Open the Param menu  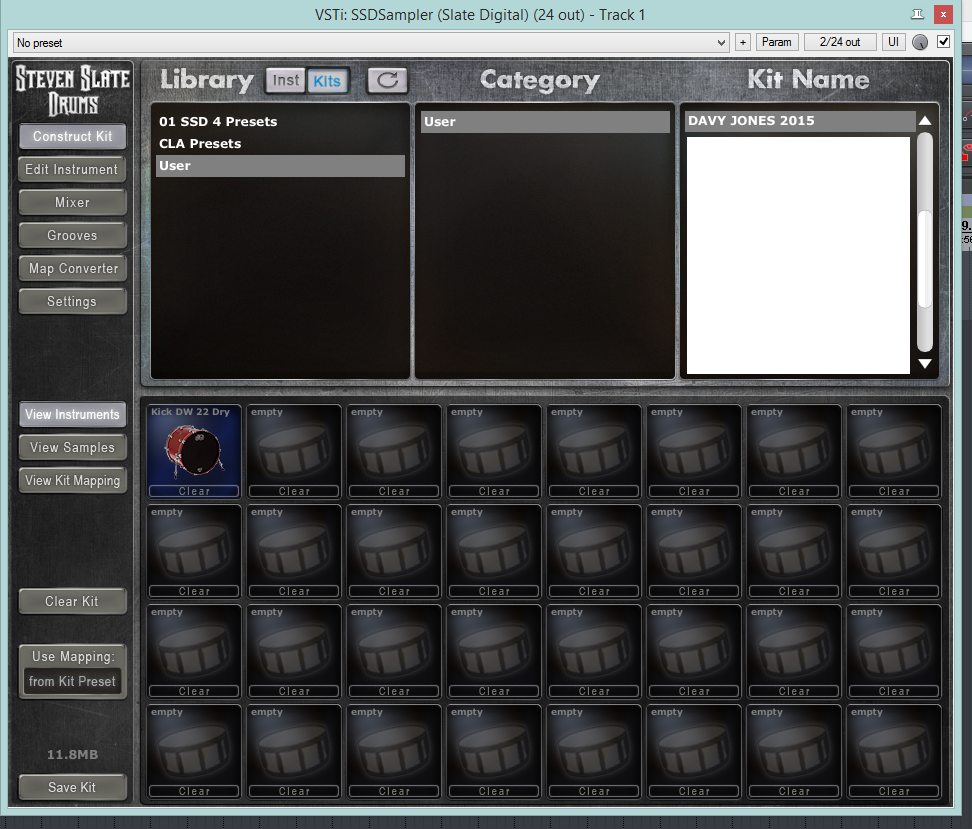[777, 42]
